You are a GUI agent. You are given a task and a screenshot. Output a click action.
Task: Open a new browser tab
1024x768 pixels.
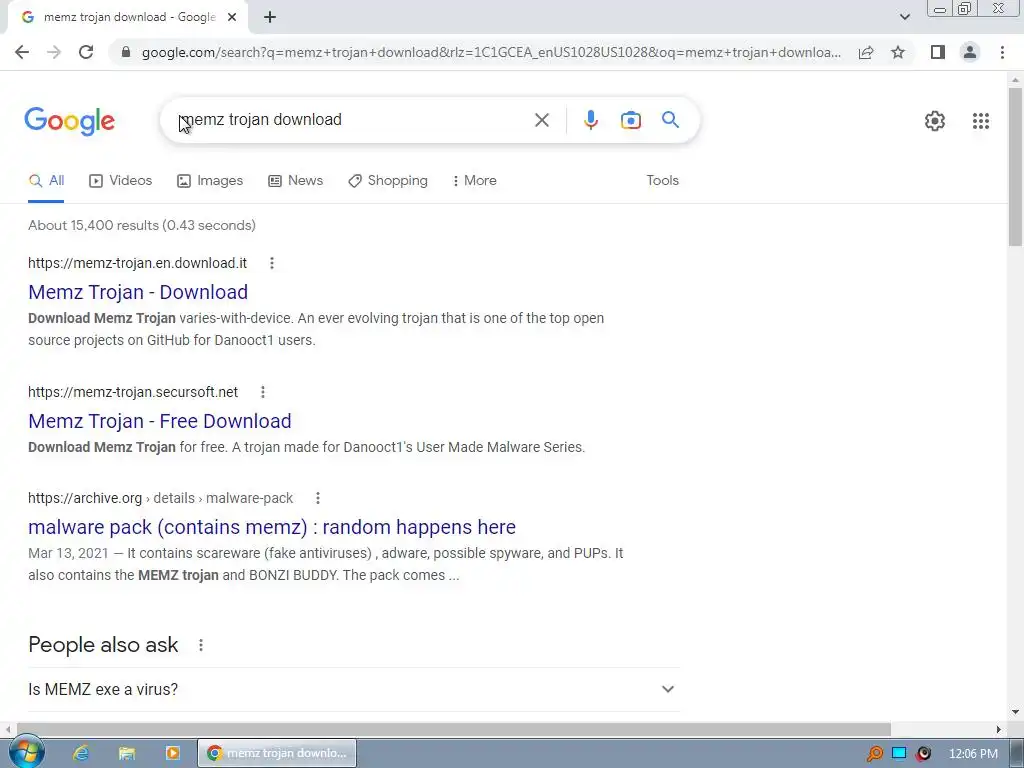click(x=270, y=17)
